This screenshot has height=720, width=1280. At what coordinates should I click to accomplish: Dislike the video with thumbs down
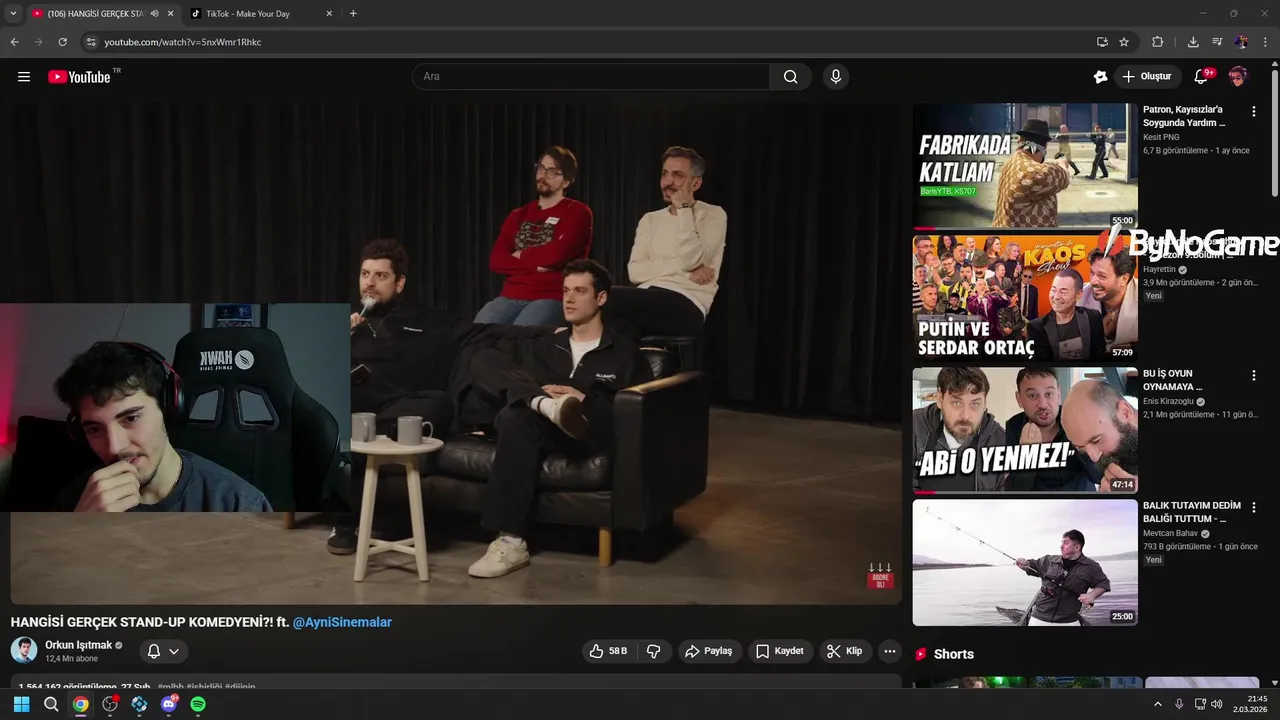point(654,651)
